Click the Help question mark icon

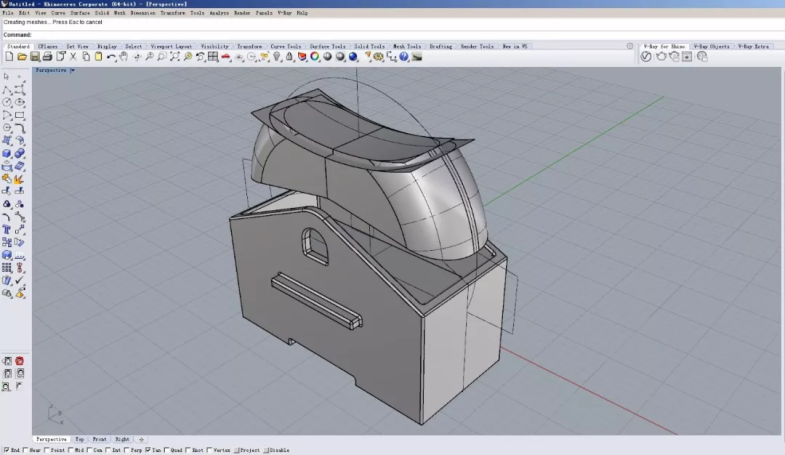click(x=404, y=57)
